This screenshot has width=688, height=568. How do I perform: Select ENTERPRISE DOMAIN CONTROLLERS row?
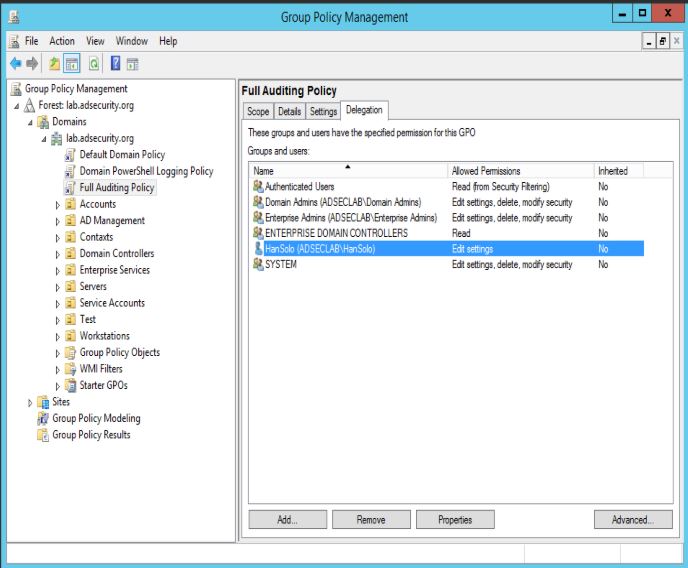pyautogui.click(x=447, y=233)
